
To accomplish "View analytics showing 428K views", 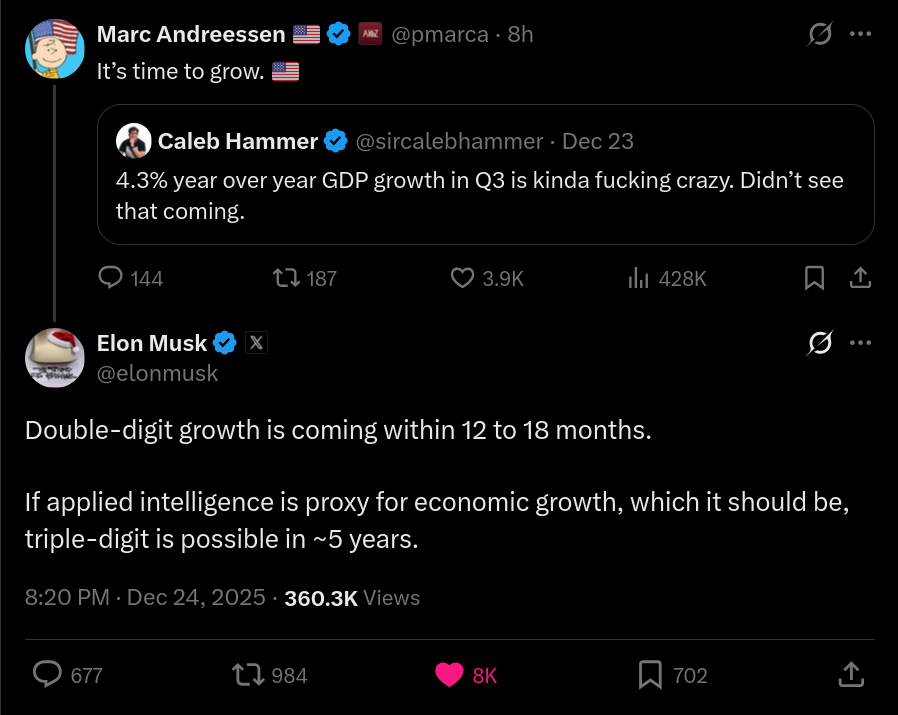I will click(x=638, y=279).
